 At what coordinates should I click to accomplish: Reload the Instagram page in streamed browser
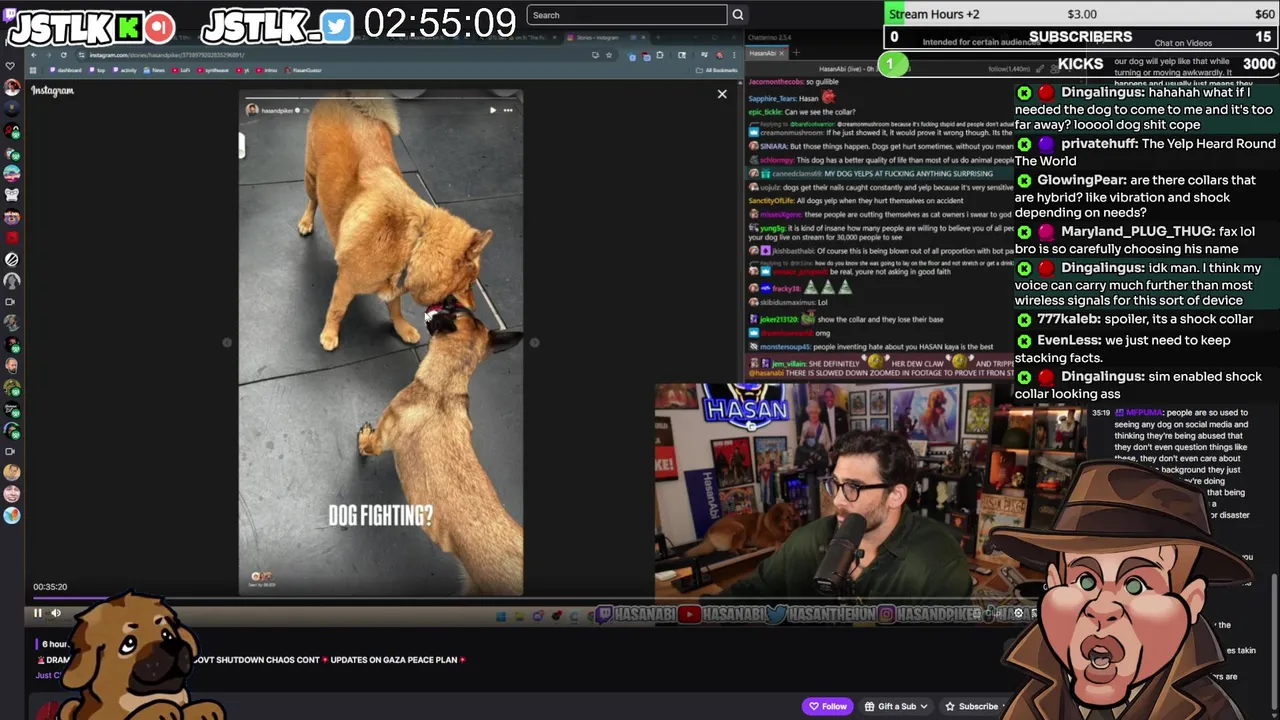pos(63,55)
